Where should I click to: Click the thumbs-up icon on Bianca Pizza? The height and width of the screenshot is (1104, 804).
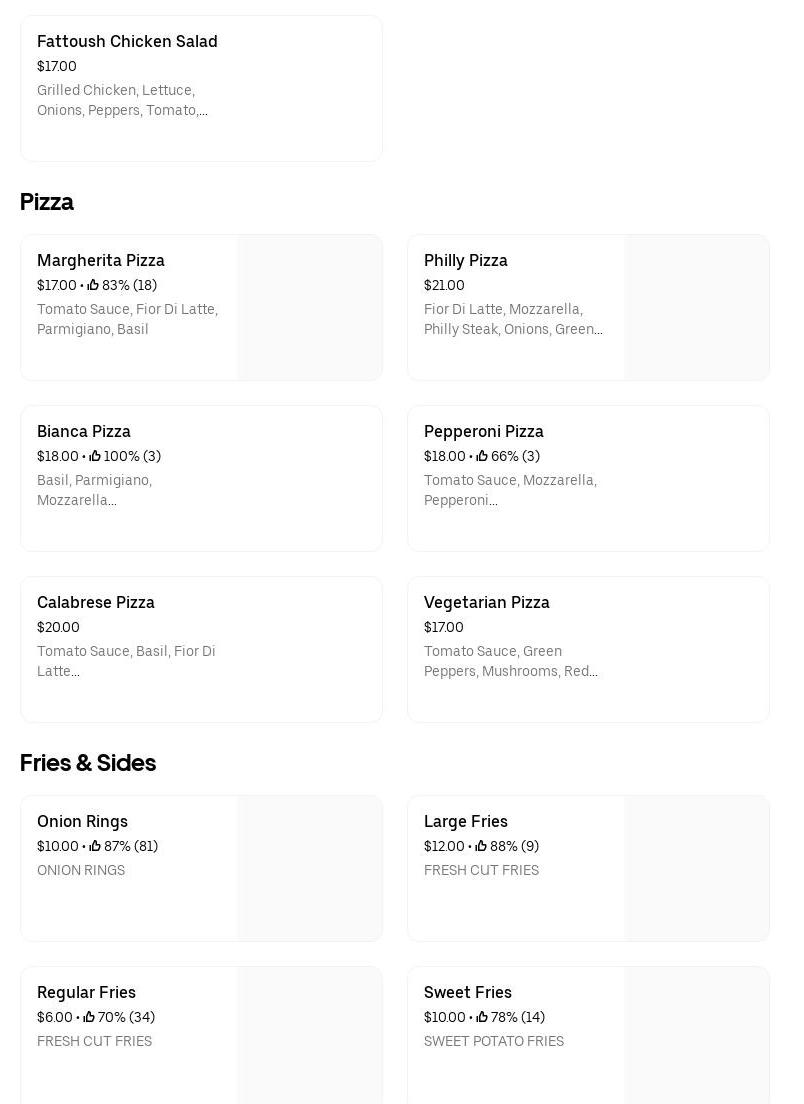[x=95, y=456]
